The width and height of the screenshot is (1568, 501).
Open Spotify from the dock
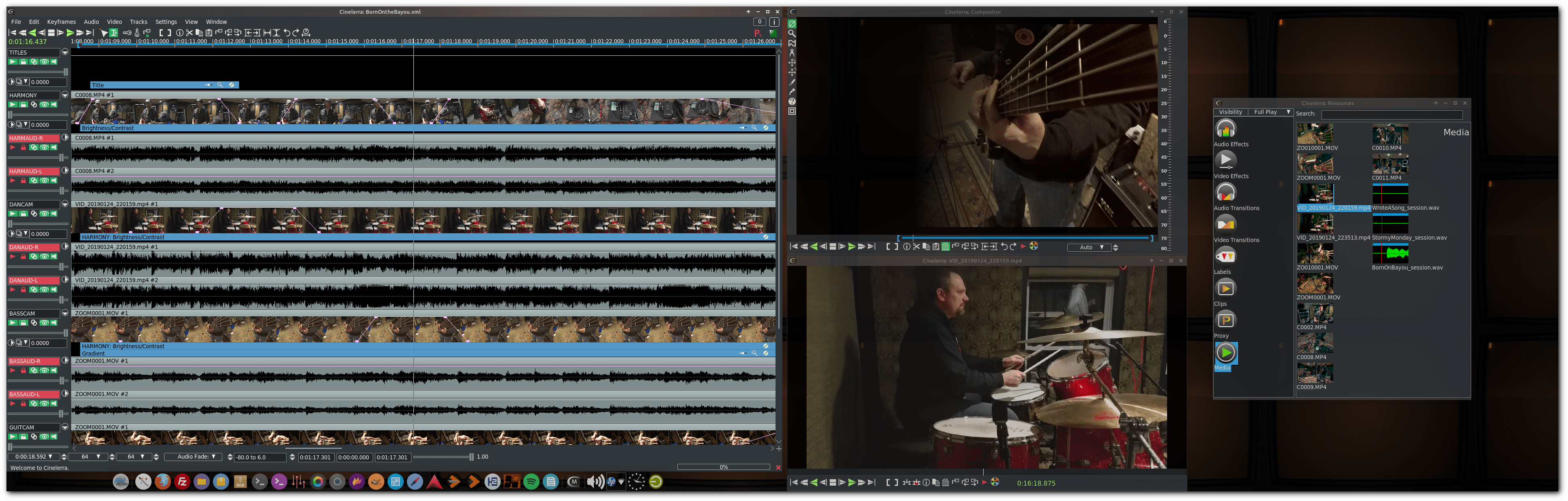tap(531, 482)
